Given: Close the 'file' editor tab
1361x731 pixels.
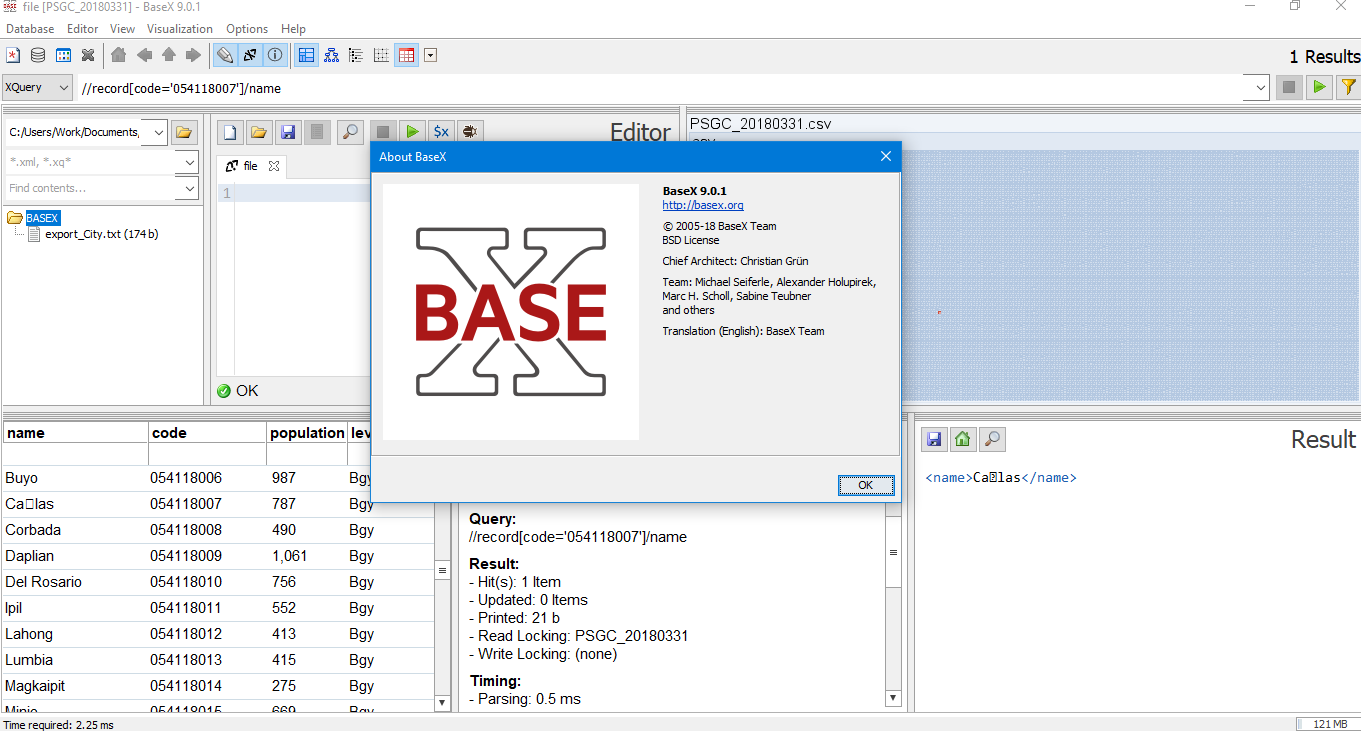Looking at the screenshot, I should click(x=274, y=166).
